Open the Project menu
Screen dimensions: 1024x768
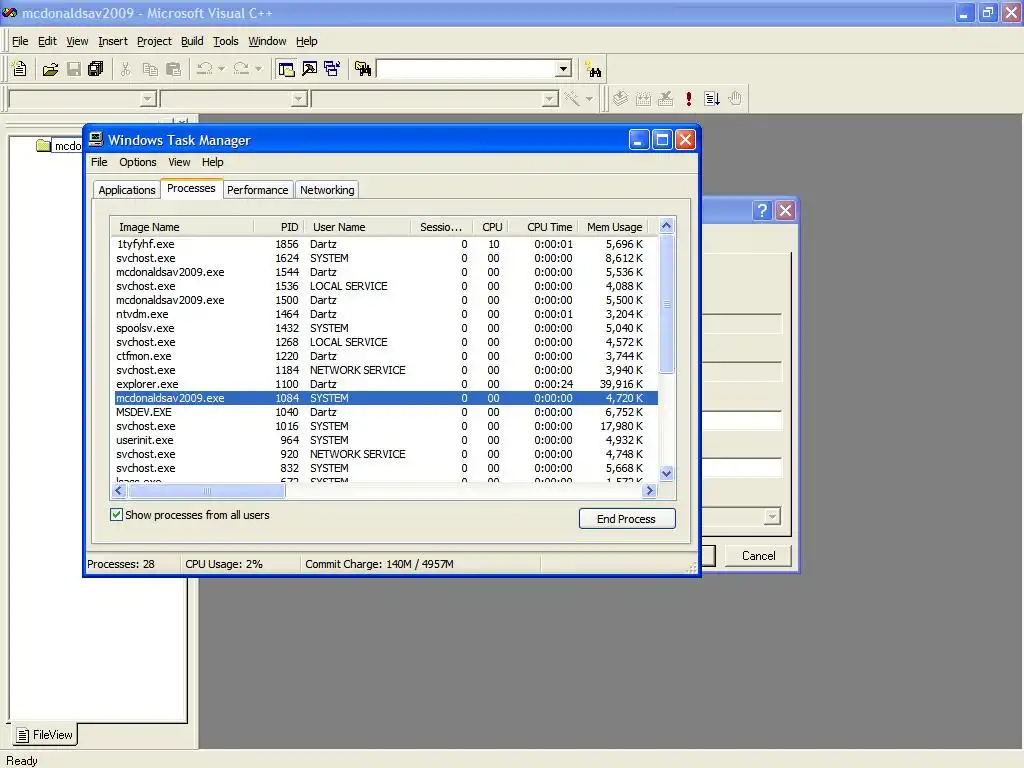tap(154, 41)
